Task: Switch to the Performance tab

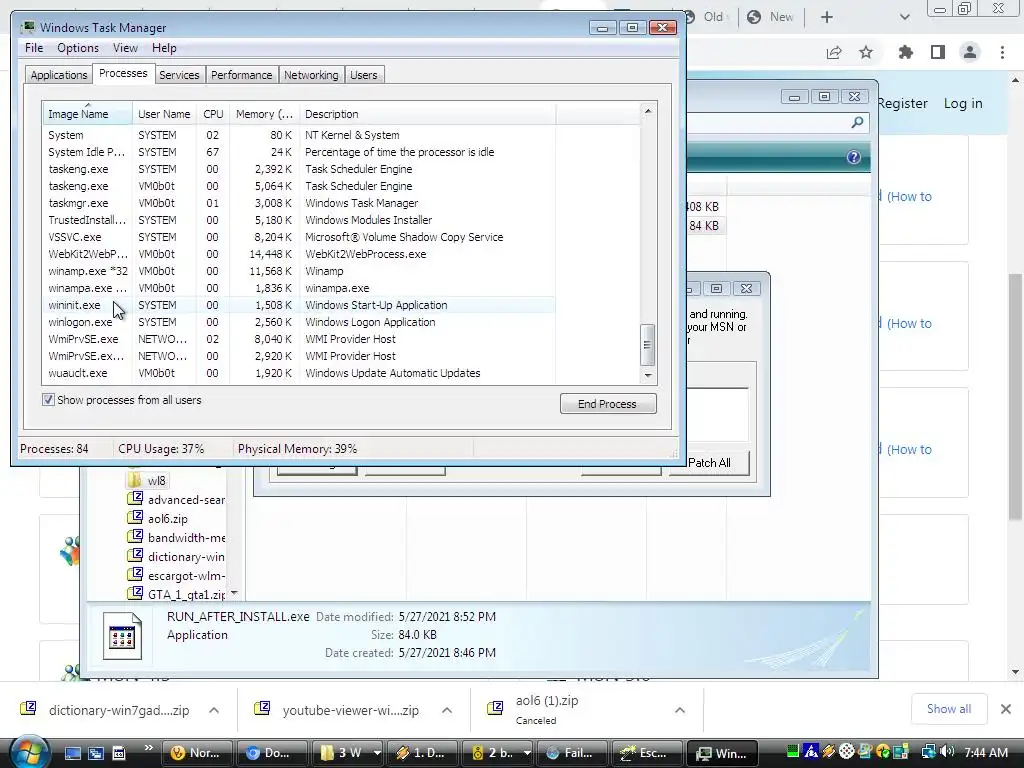Action: [242, 74]
